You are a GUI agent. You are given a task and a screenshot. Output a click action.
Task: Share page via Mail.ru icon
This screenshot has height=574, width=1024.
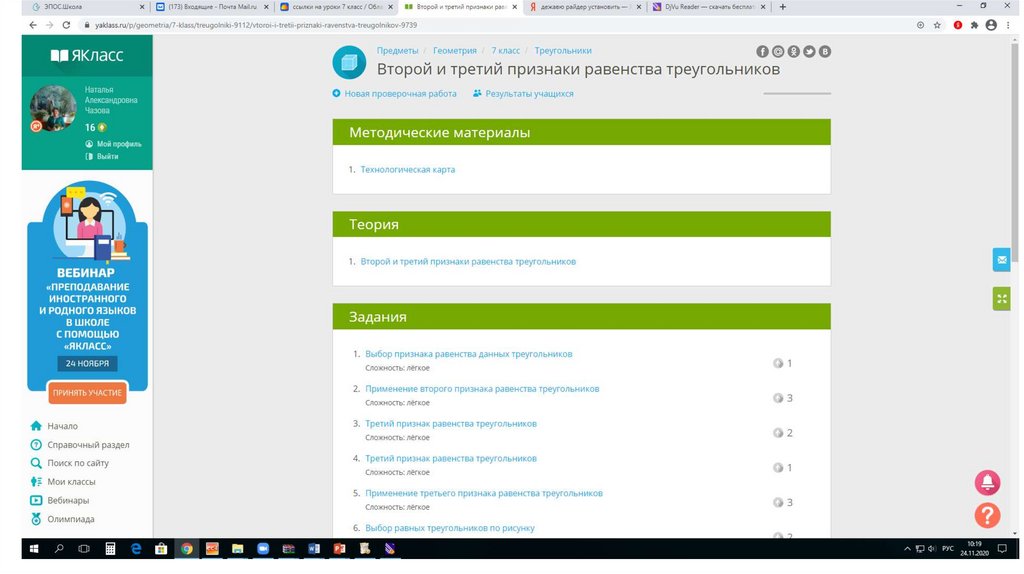click(x=778, y=52)
